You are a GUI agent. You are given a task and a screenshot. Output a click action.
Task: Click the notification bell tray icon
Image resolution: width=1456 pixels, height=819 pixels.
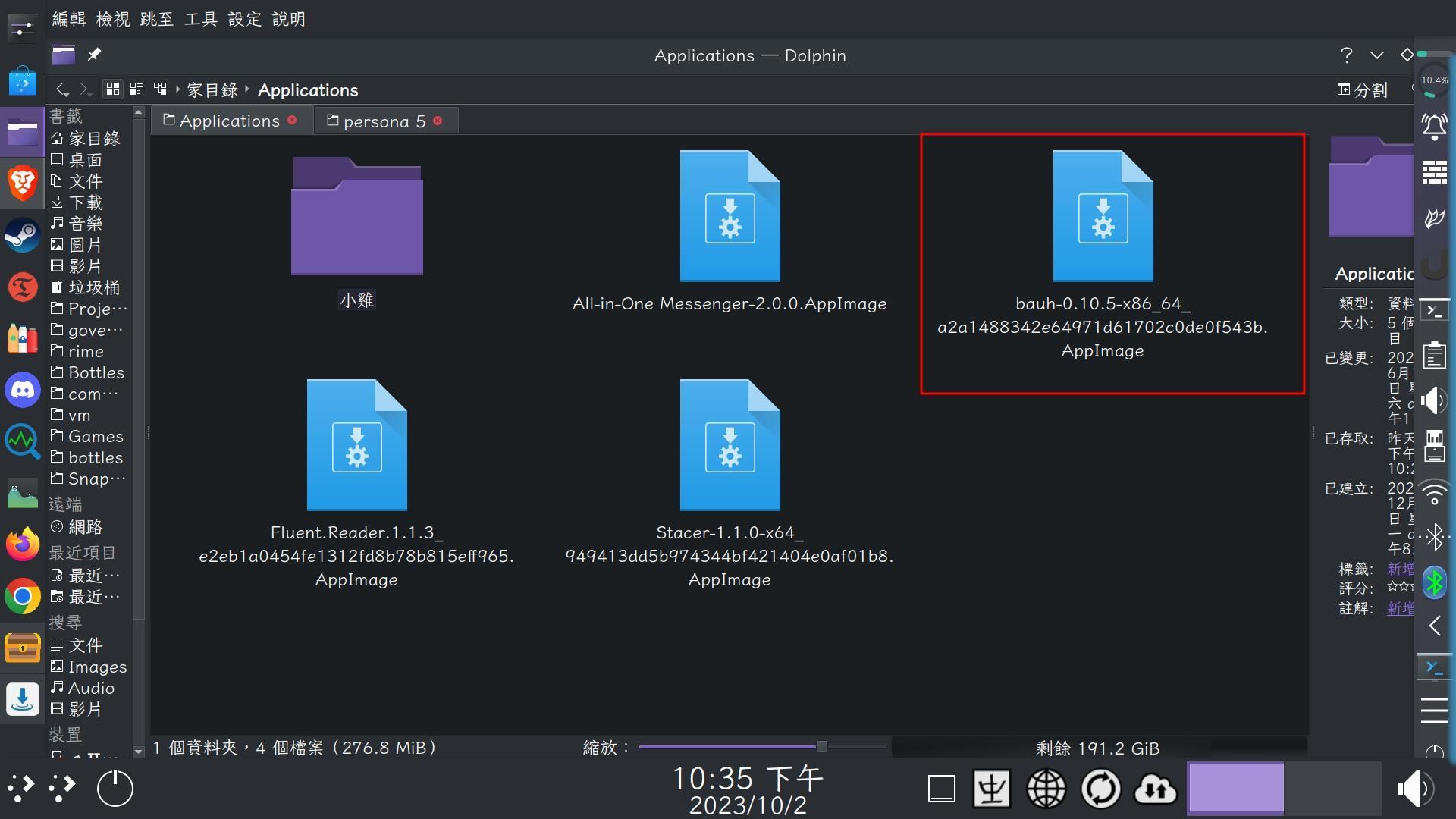click(1435, 127)
